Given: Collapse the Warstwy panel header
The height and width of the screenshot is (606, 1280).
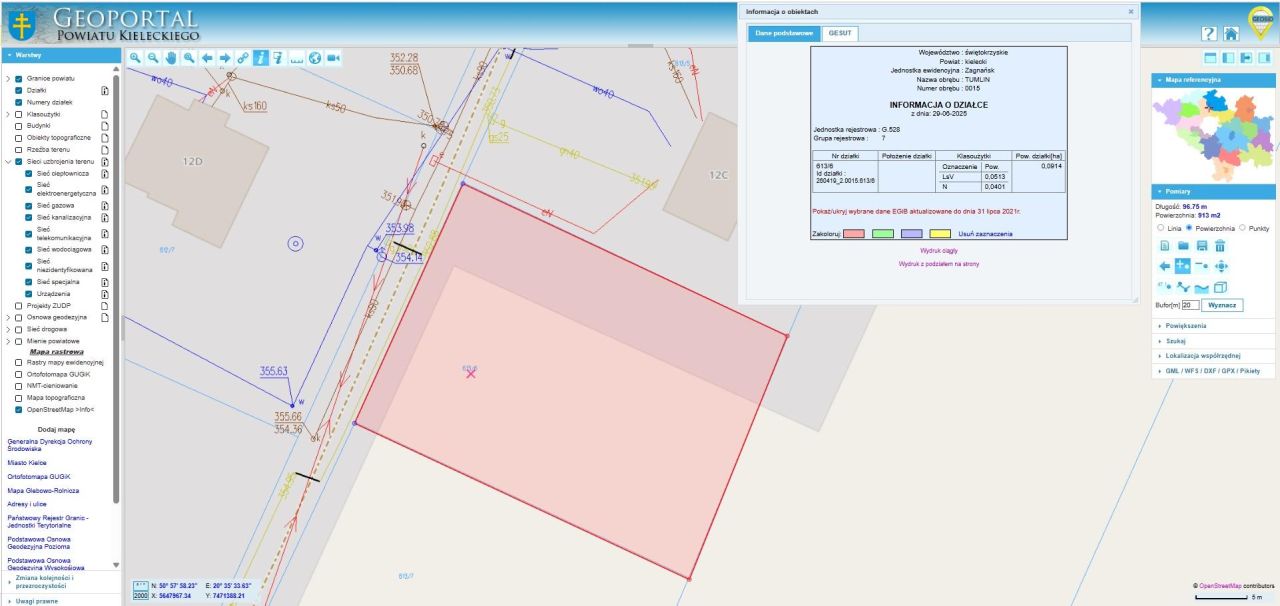Looking at the screenshot, I should click(59, 56).
